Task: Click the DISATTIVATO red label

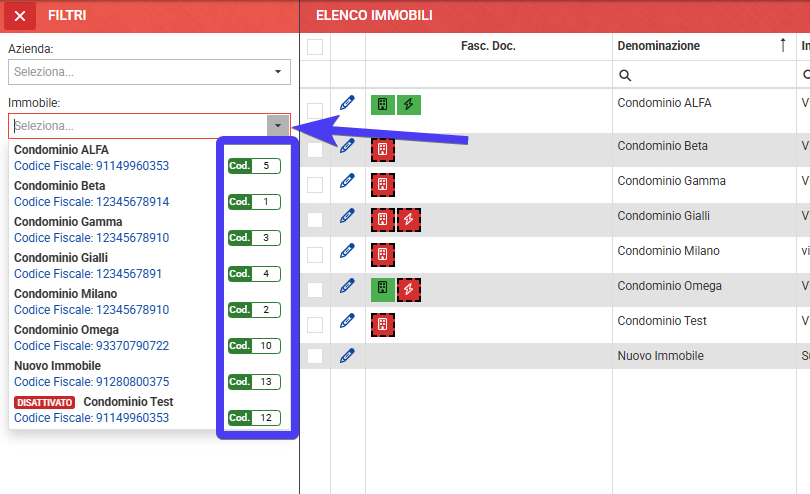Action: [x=44, y=403]
